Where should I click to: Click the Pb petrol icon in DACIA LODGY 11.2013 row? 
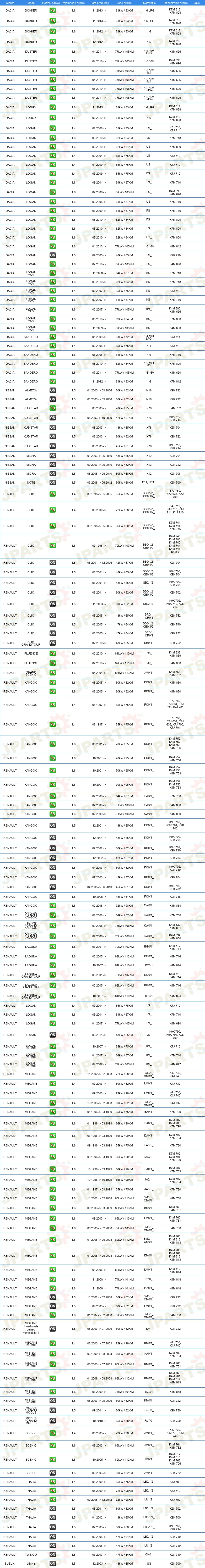52,108
